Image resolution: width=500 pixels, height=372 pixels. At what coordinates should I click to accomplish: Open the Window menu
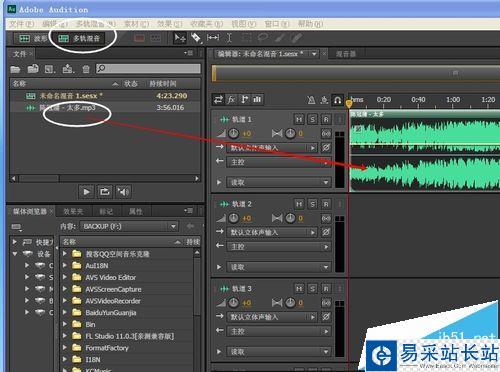[277, 24]
